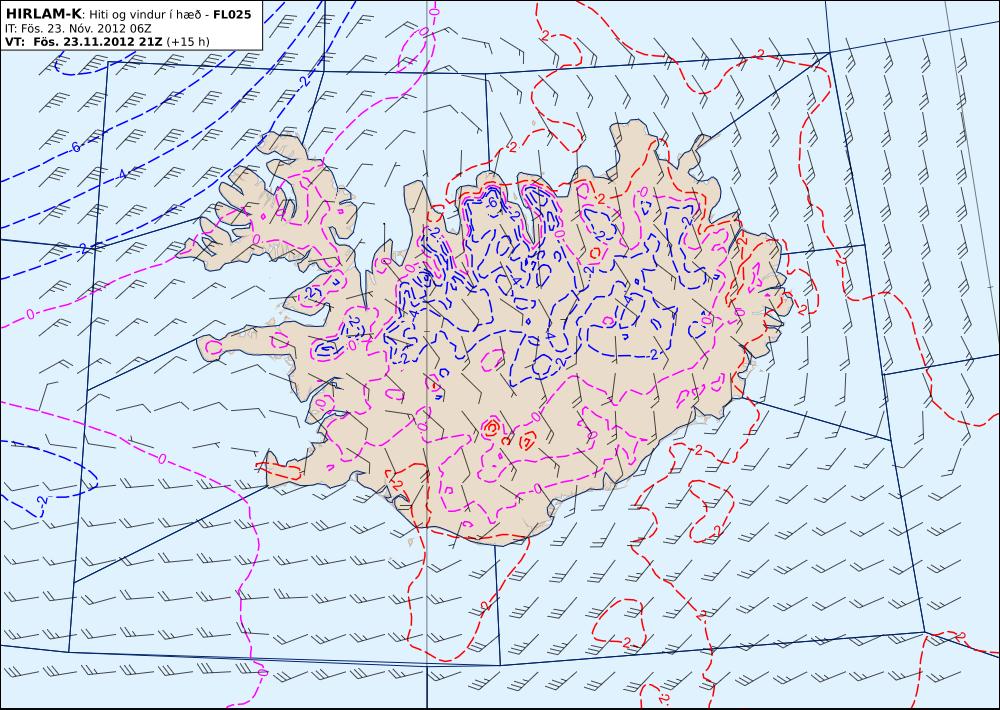This screenshot has width=1000, height=710.
Task: Click the HIRLAM-K model title text
Action: tap(43, 14)
